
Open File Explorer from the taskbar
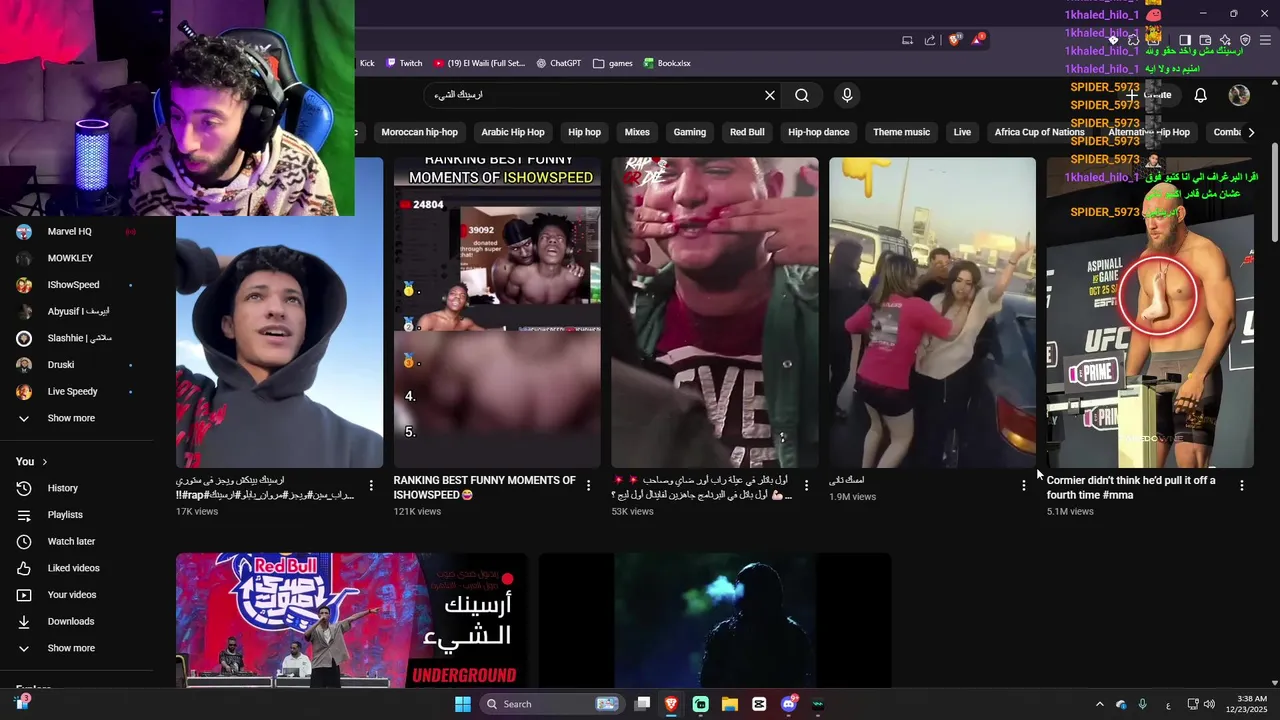[730, 704]
